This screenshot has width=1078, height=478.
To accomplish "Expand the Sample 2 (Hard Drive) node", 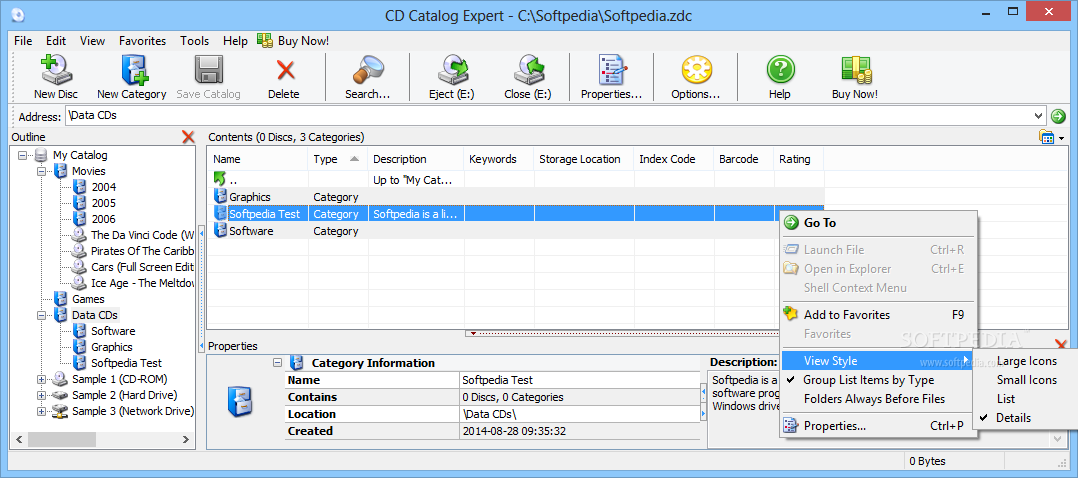I will coord(41,395).
